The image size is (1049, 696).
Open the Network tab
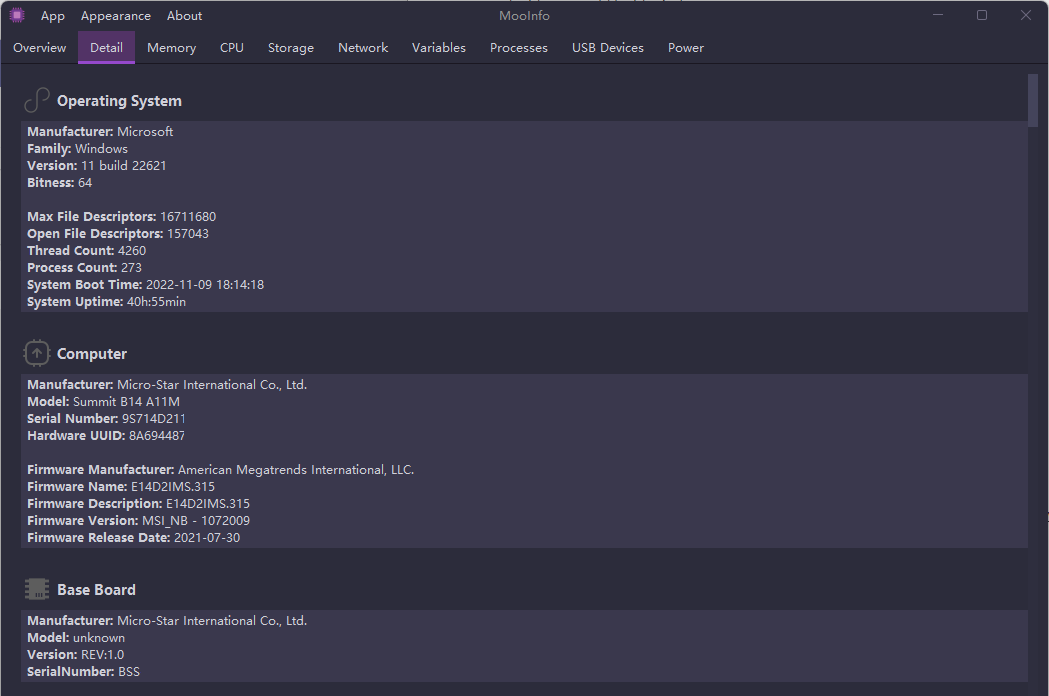tap(363, 48)
